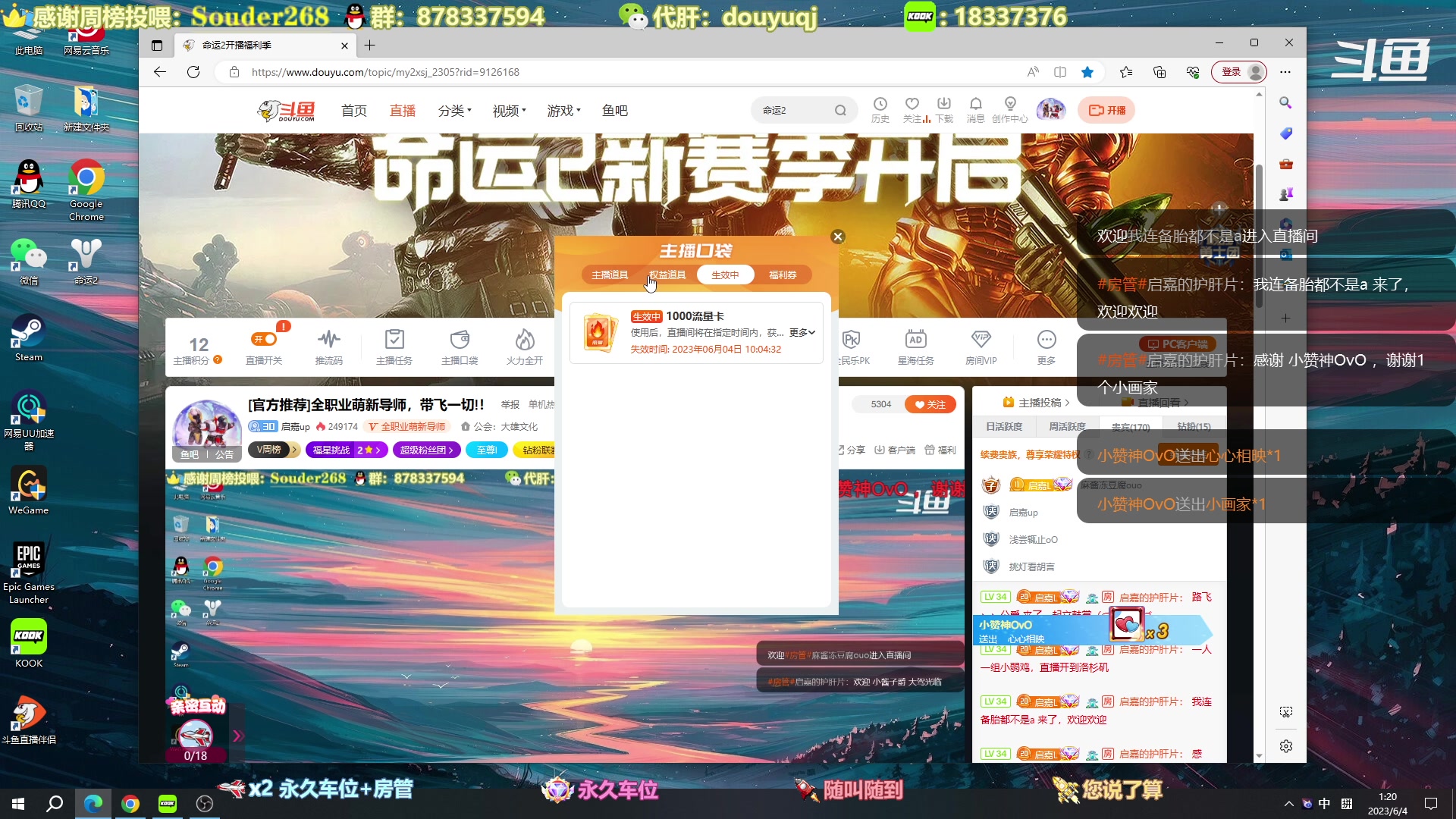Open browser collections icon

tap(1159, 72)
